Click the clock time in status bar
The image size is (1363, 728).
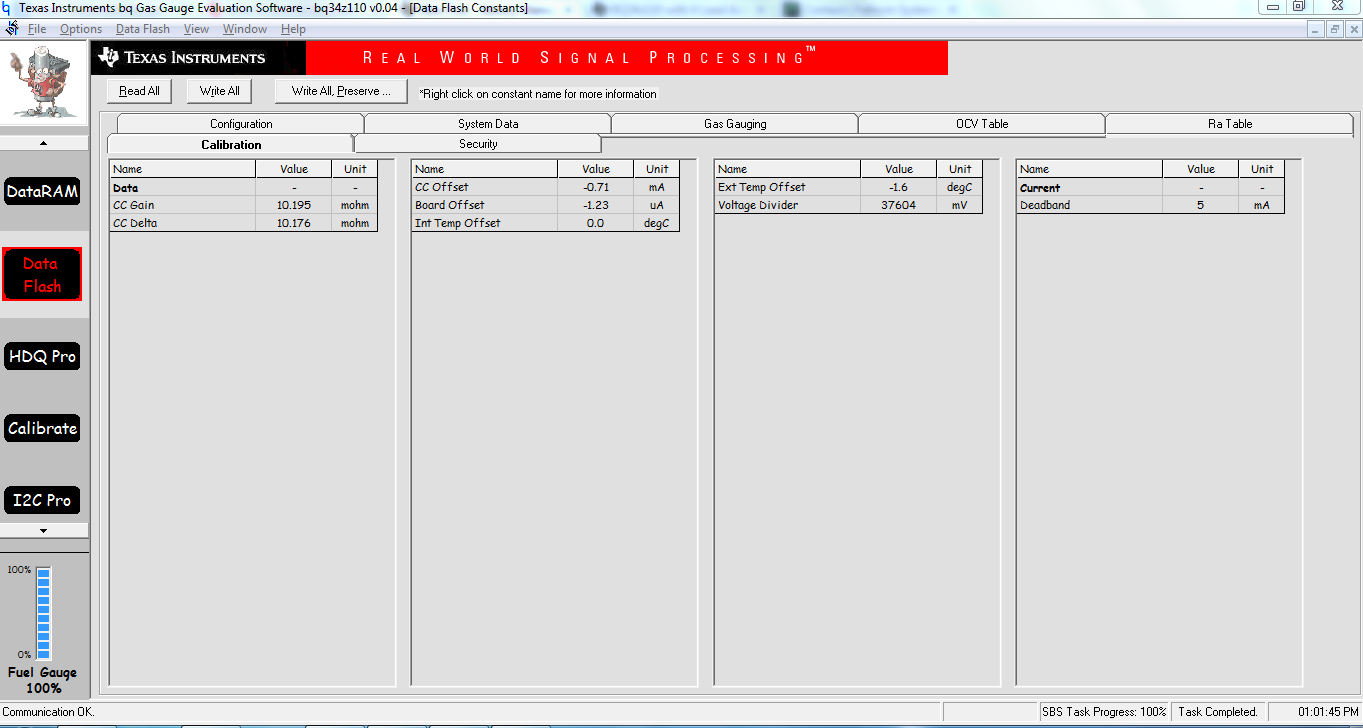(1328, 712)
